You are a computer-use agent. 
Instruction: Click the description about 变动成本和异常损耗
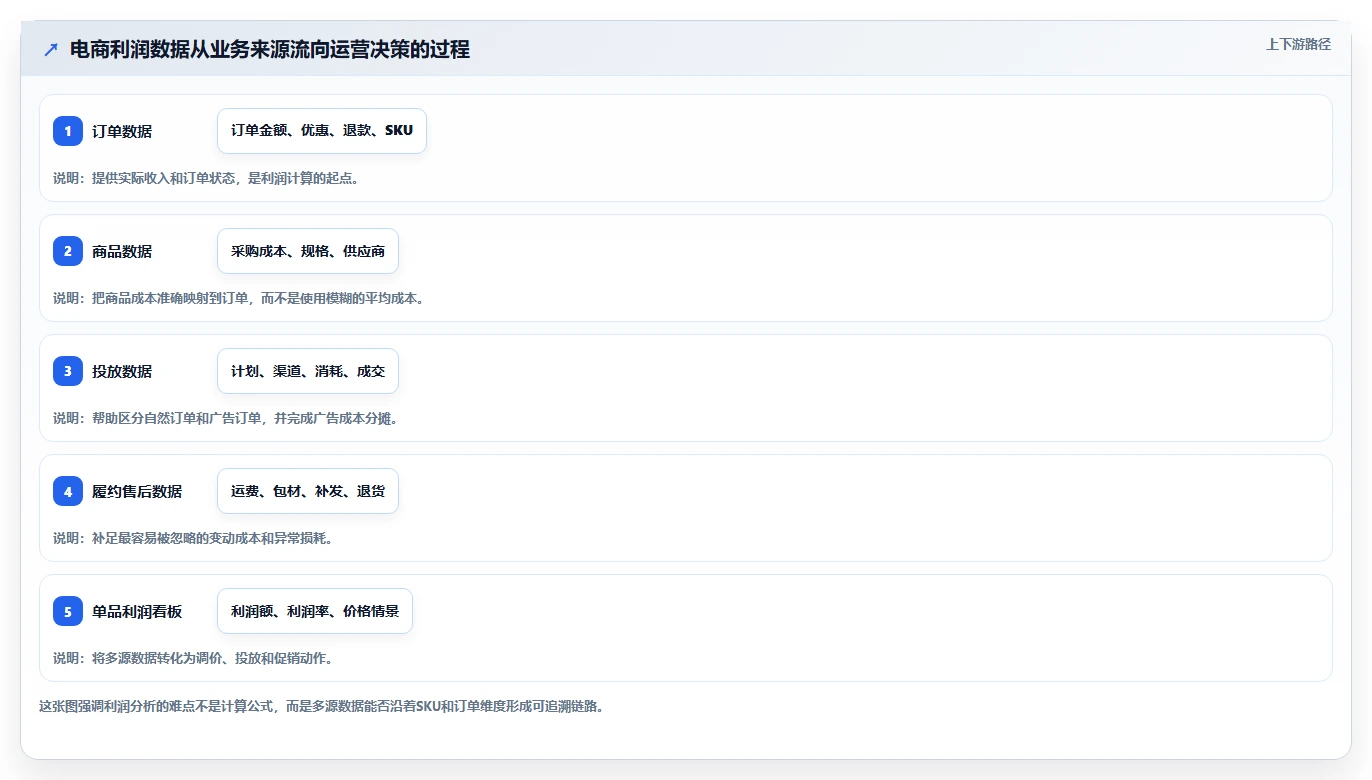coord(193,538)
